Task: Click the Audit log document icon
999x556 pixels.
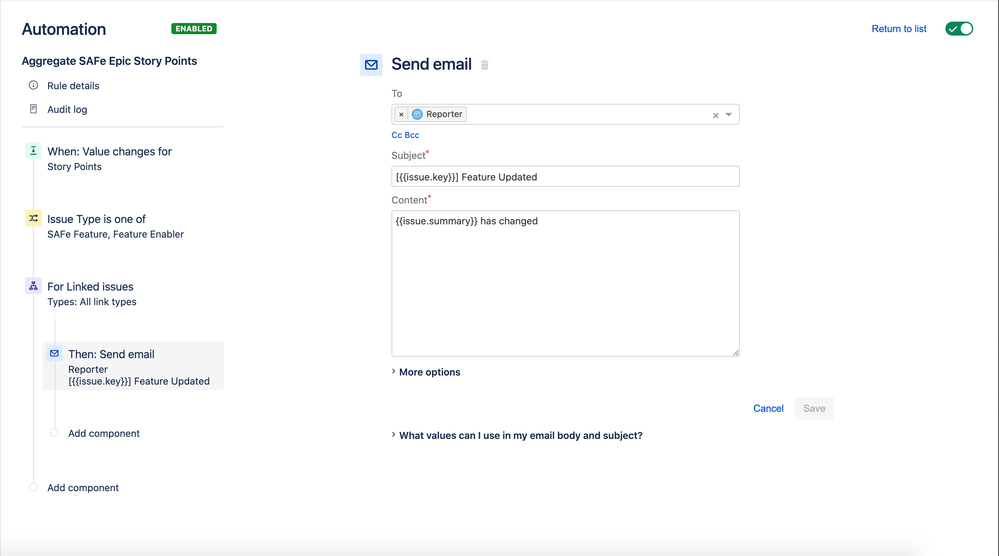Action: click(33, 109)
